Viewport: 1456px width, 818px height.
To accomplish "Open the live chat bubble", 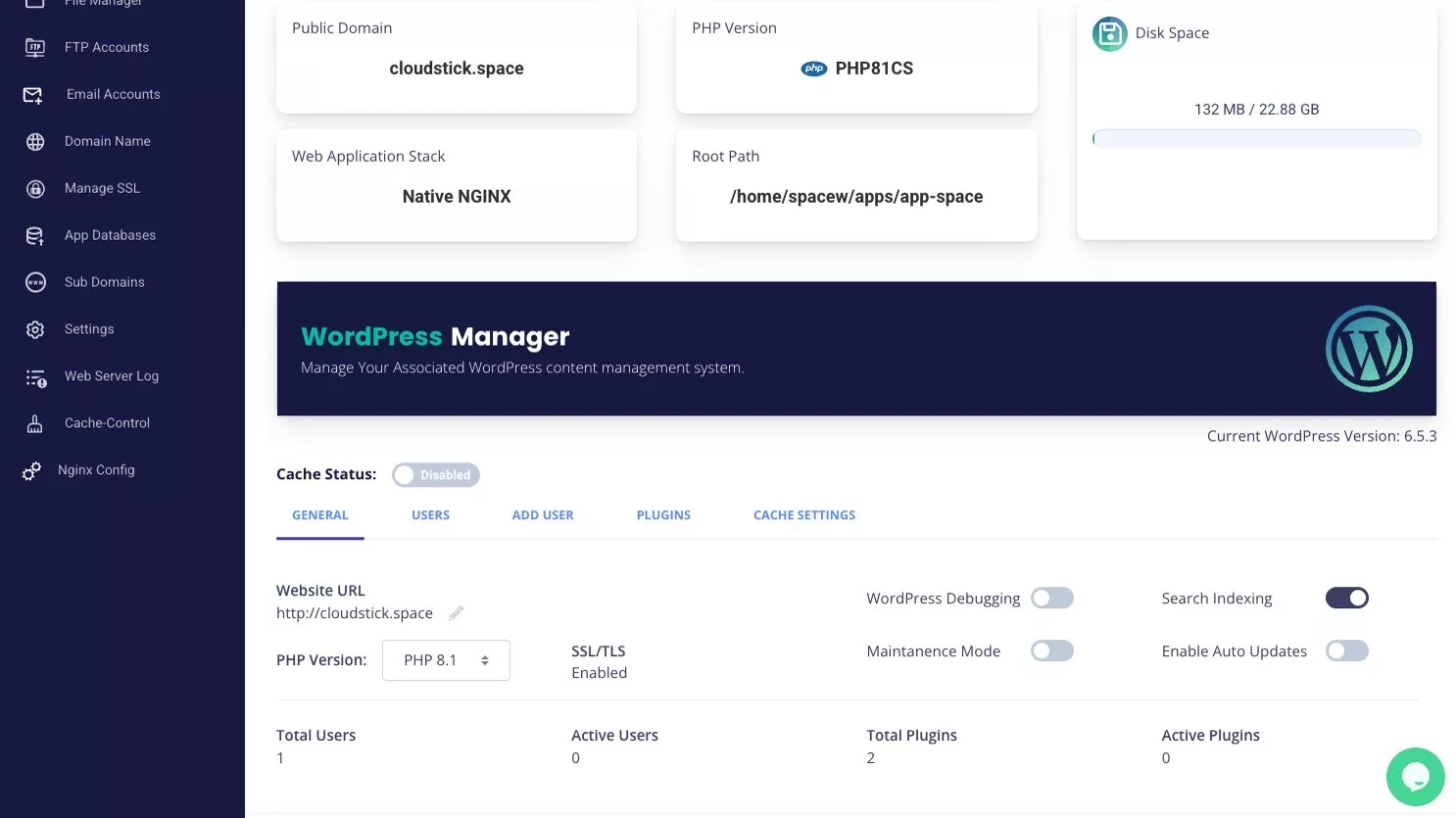I will pyautogui.click(x=1415, y=777).
